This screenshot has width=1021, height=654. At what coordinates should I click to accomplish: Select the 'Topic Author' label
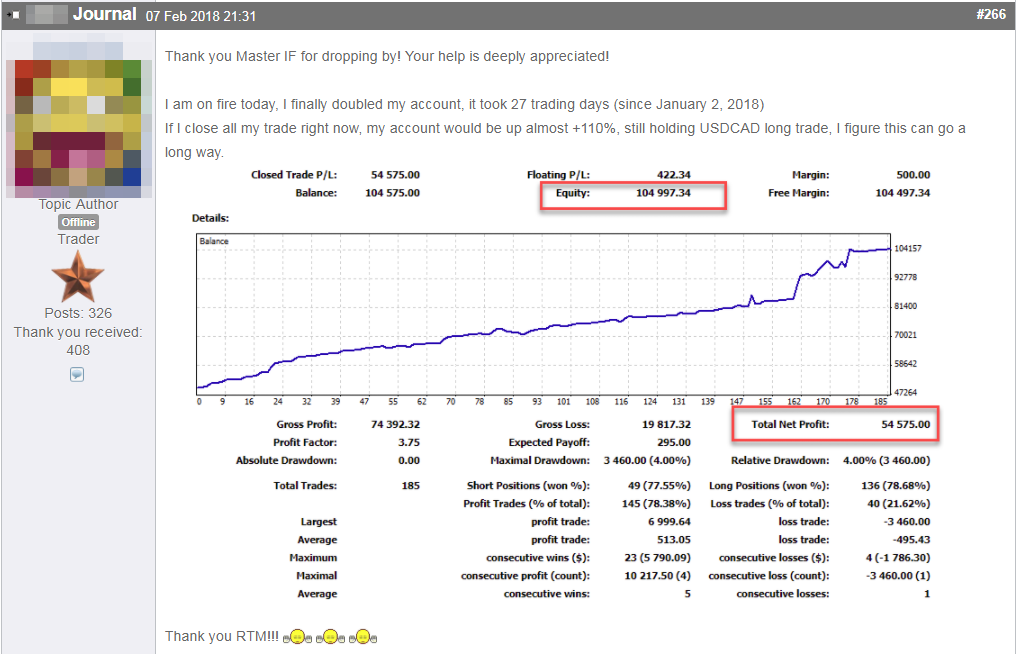point(78,204)
